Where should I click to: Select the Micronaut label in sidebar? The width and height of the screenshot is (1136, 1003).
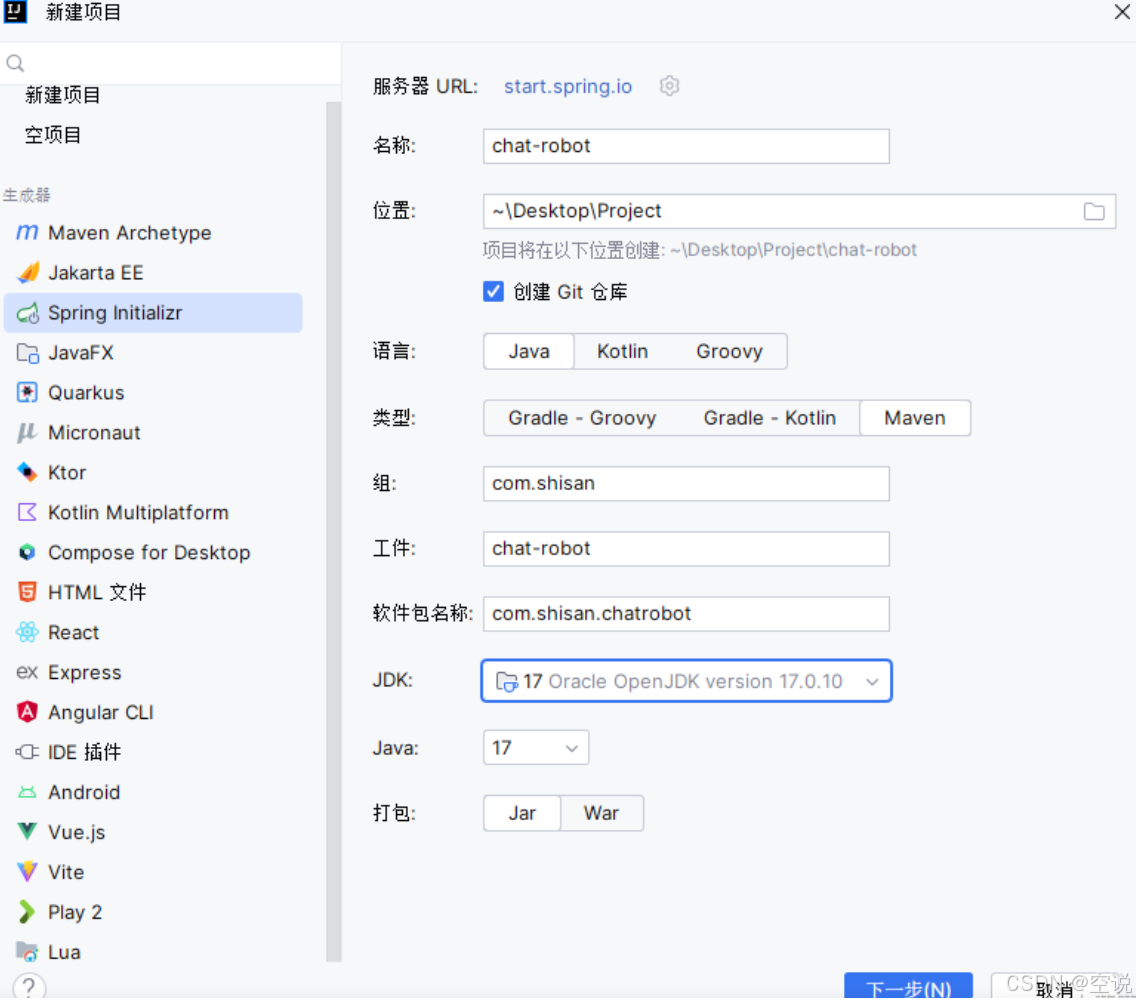tap(94, 433)
